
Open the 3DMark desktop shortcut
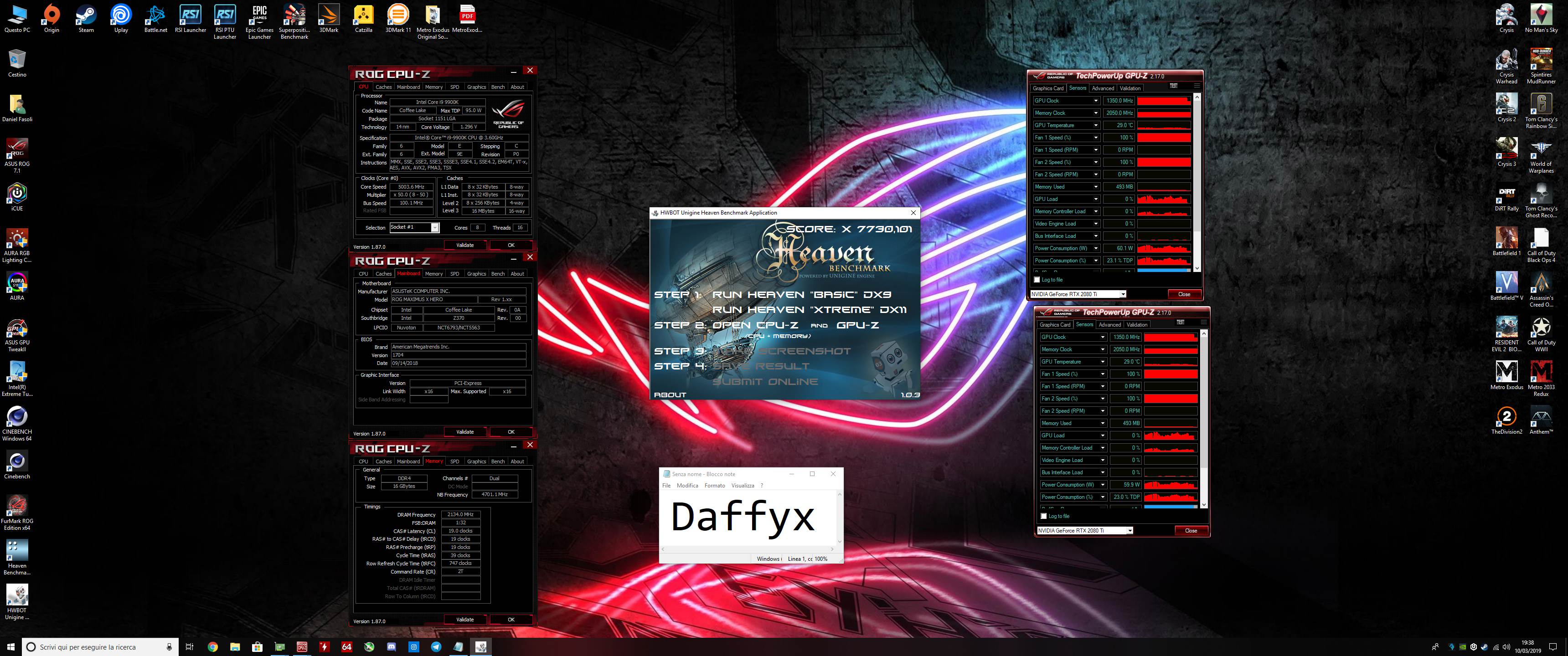click(x=329, y=19)
